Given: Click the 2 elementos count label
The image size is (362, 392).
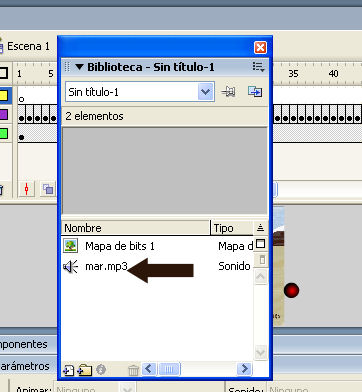Looking at the screenshot, I should (x=94, y=116).
